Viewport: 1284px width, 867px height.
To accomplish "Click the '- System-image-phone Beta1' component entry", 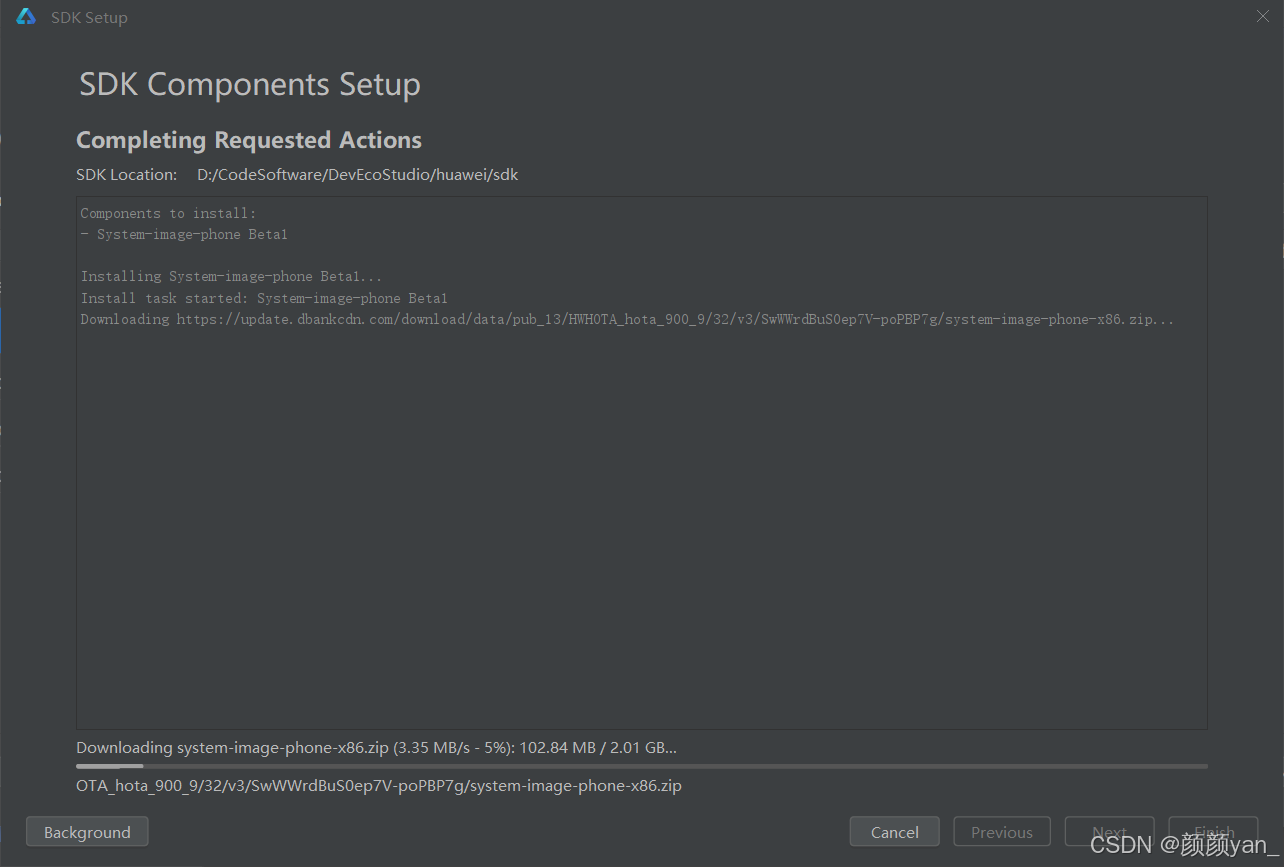I will point(184,234).
